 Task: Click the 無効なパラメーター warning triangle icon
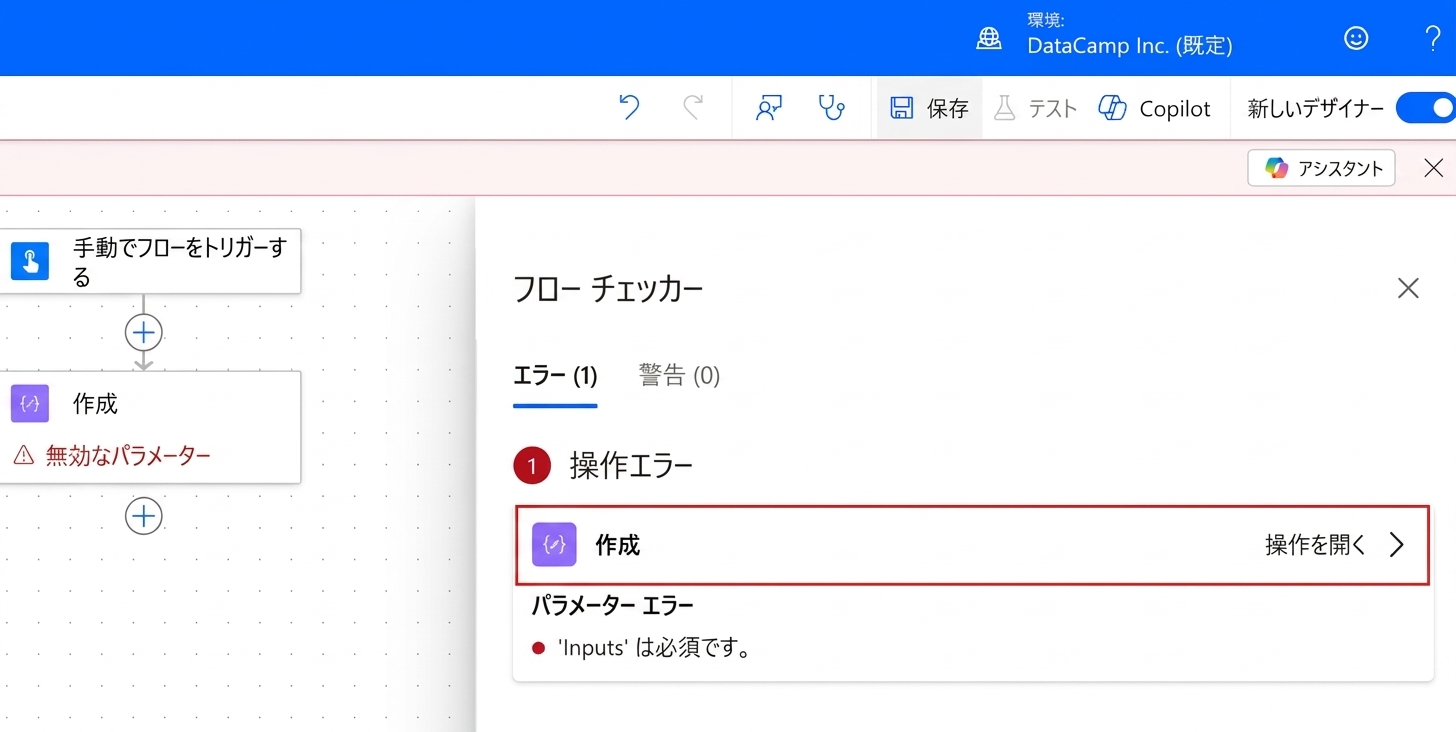24,456
